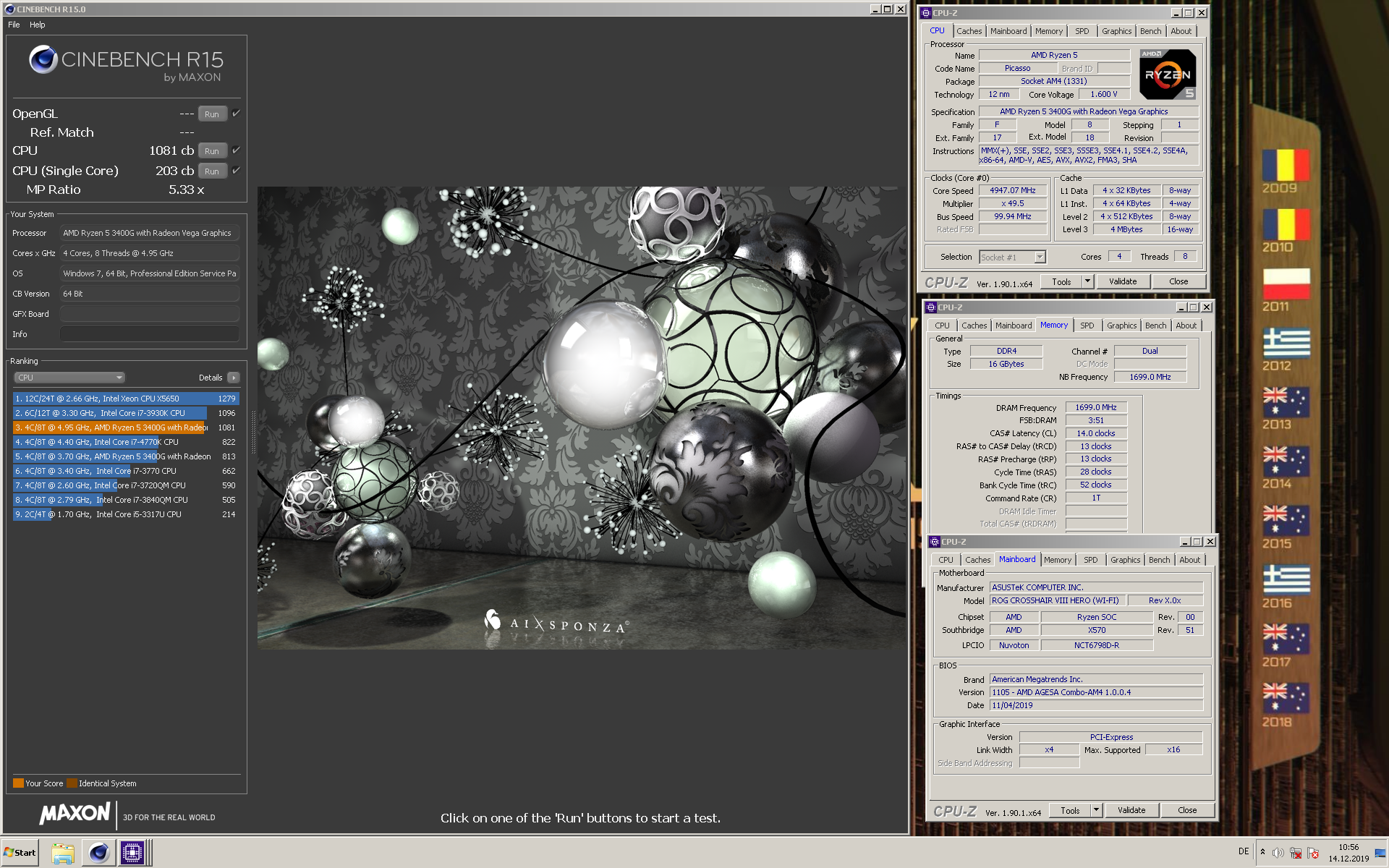Show hidden tray icons with the chevron
The image size is (1389, 868).
[x=1262, y=852]
